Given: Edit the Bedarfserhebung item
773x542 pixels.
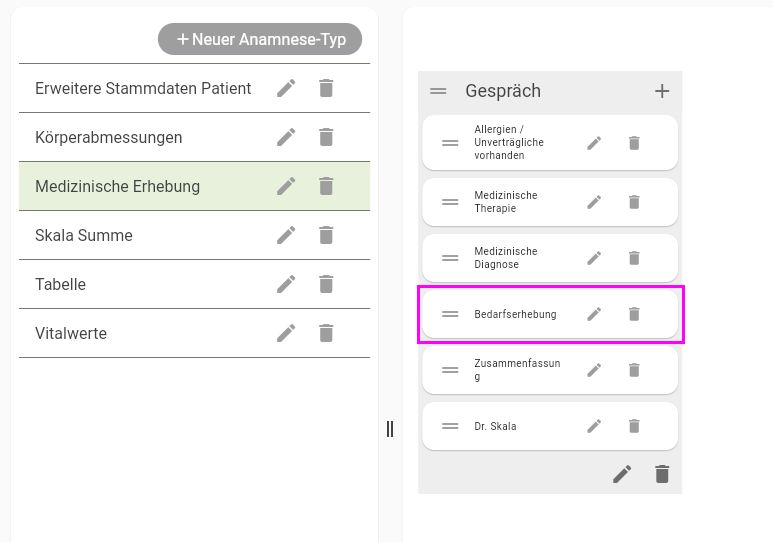Looking at the screenshot, I should tap(594, 314).
